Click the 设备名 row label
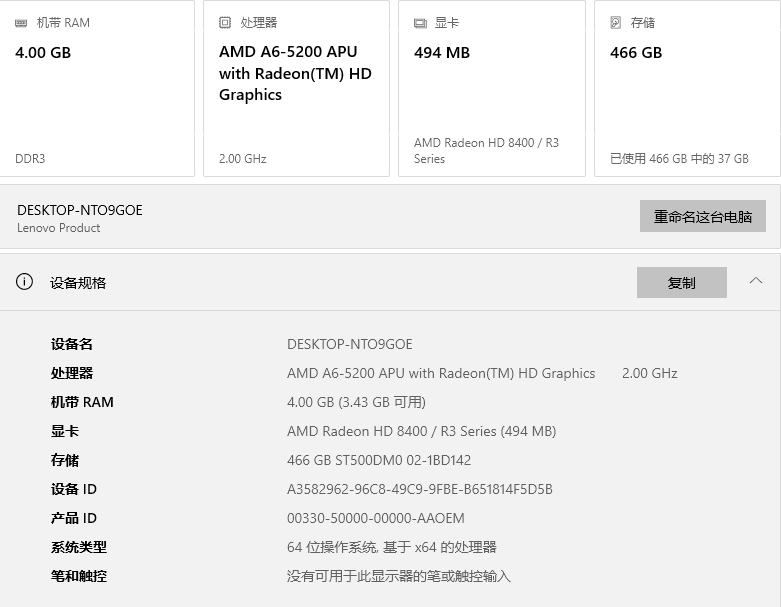 coord(72,344)
